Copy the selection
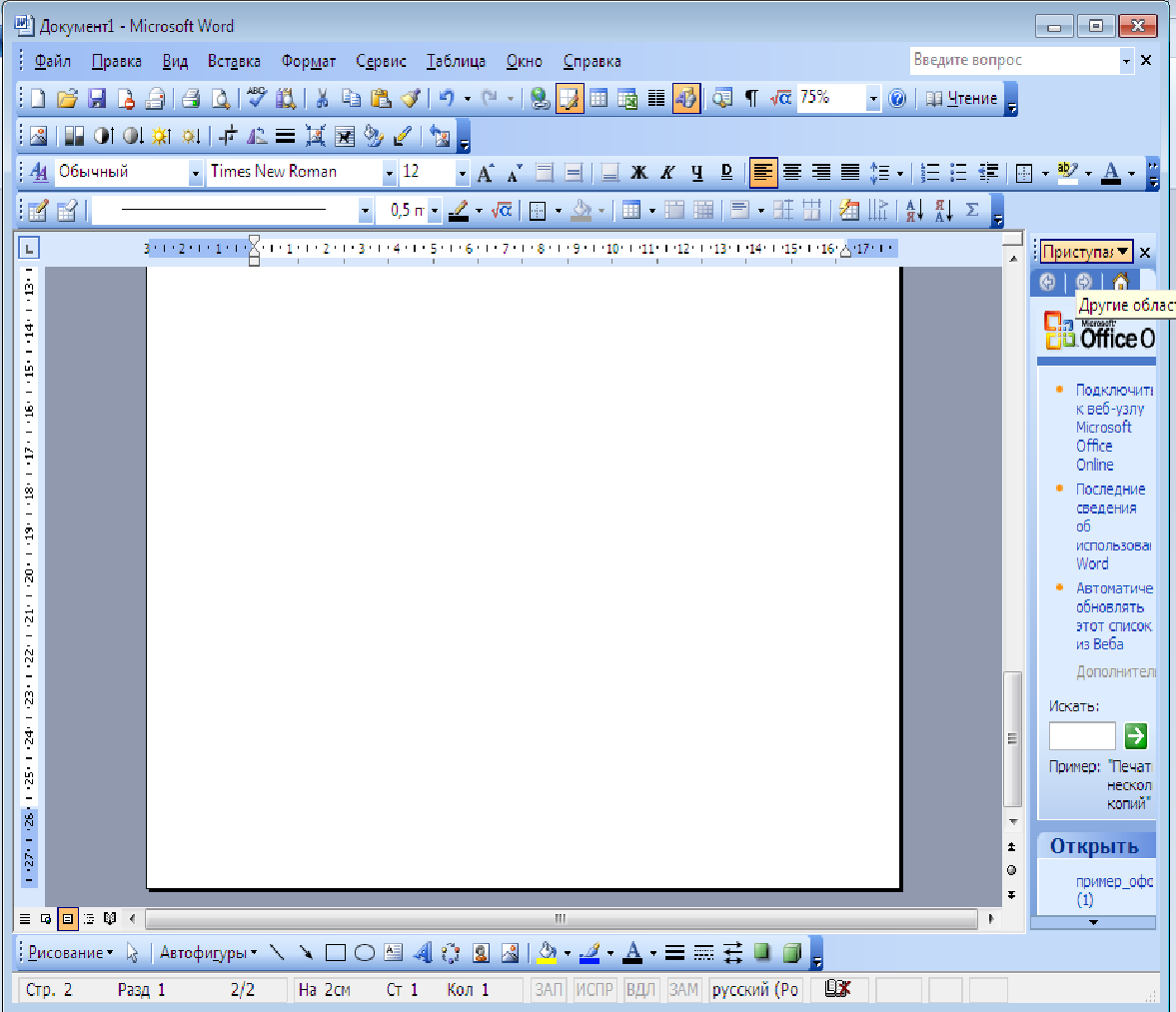Viewport: 1176px width, 1012px height. coord(351,98)
